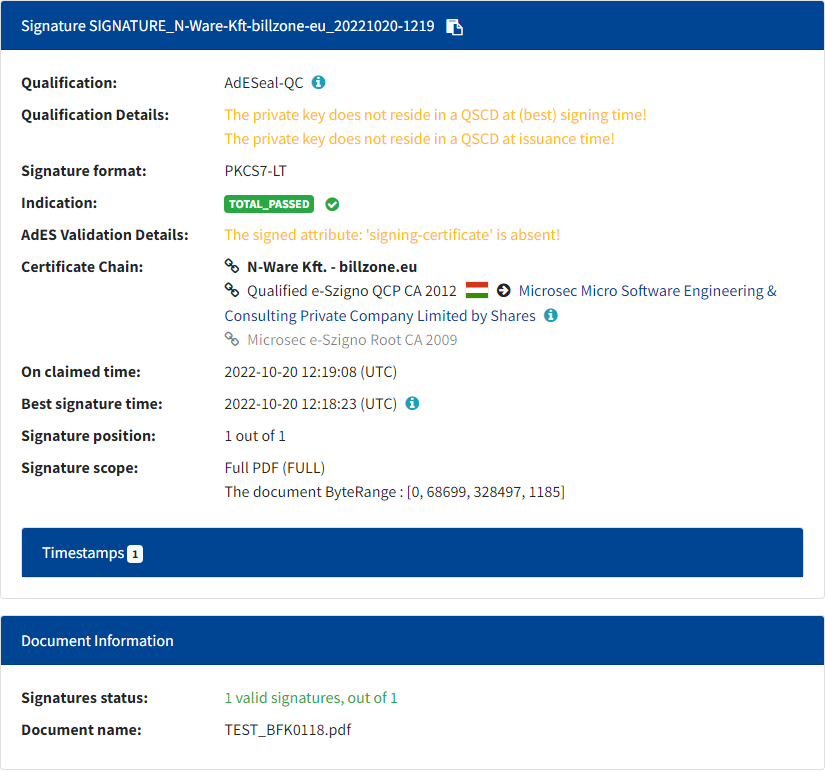This screenshot has height=771, width=825.
Task: Click the 'AdES Validation Details:' label
Action: point(105,235)
